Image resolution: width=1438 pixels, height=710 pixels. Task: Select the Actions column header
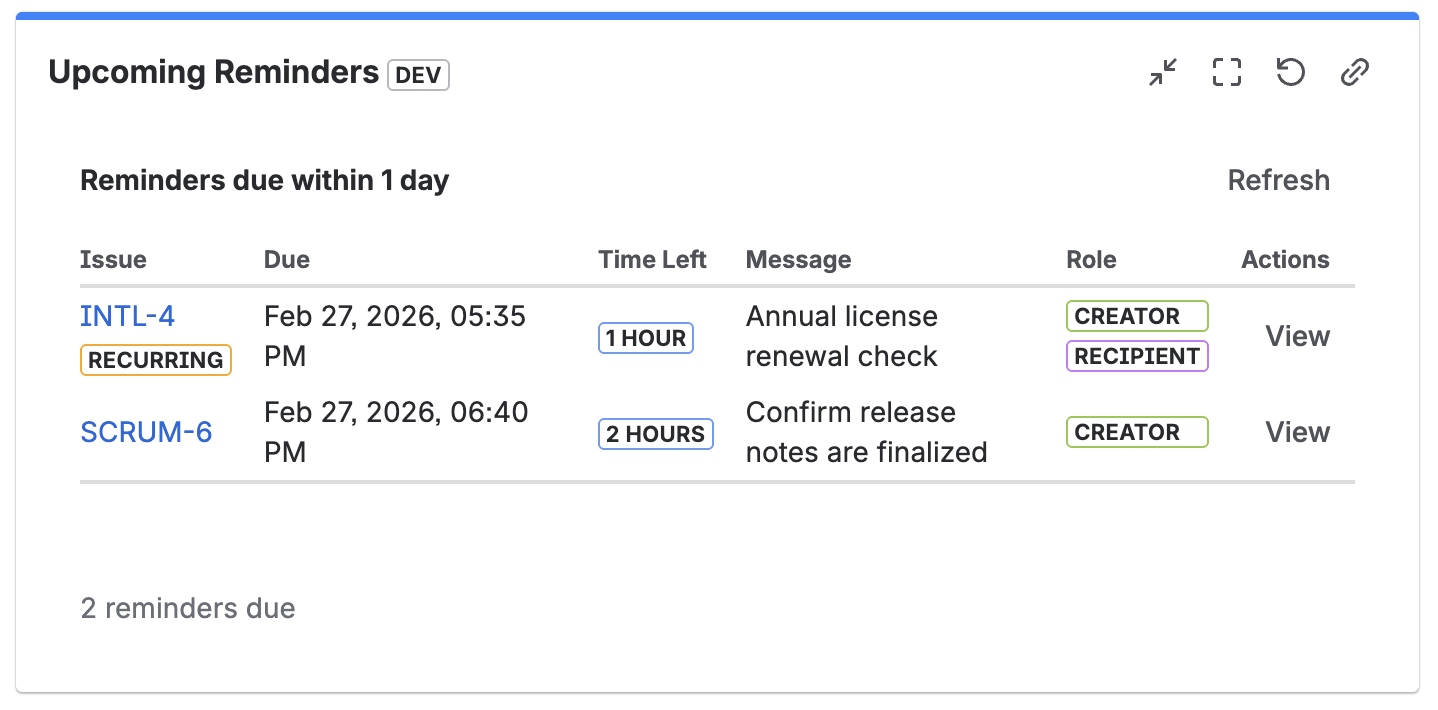1285,259
